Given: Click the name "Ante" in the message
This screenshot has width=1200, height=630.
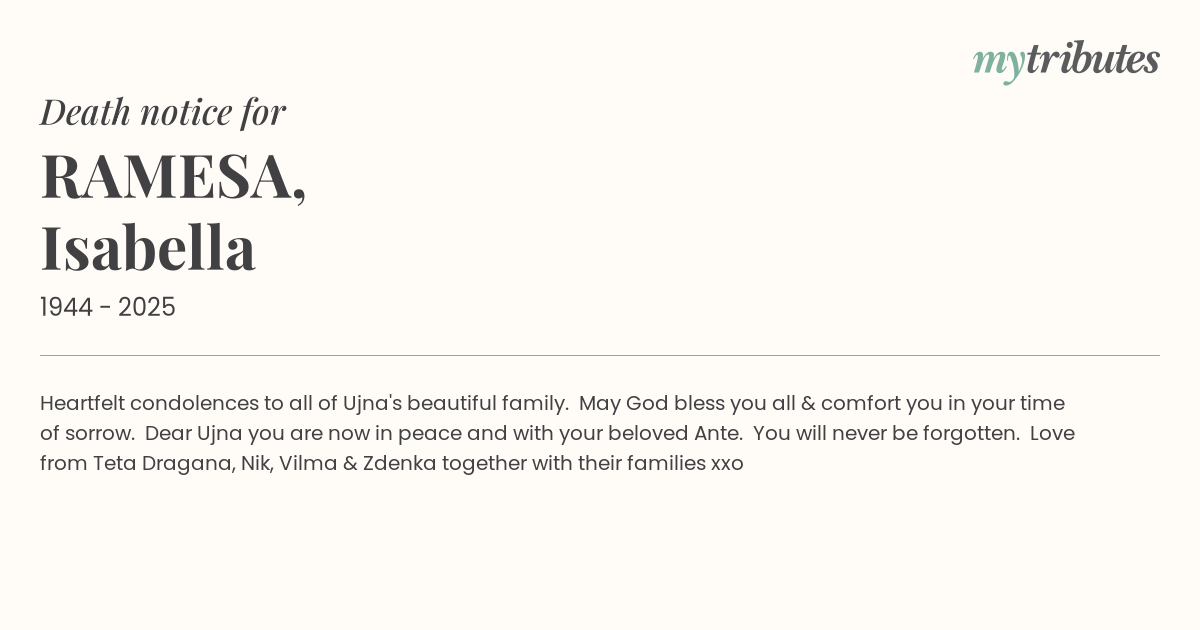Looking at the screenshot, I should click(718, 434).
